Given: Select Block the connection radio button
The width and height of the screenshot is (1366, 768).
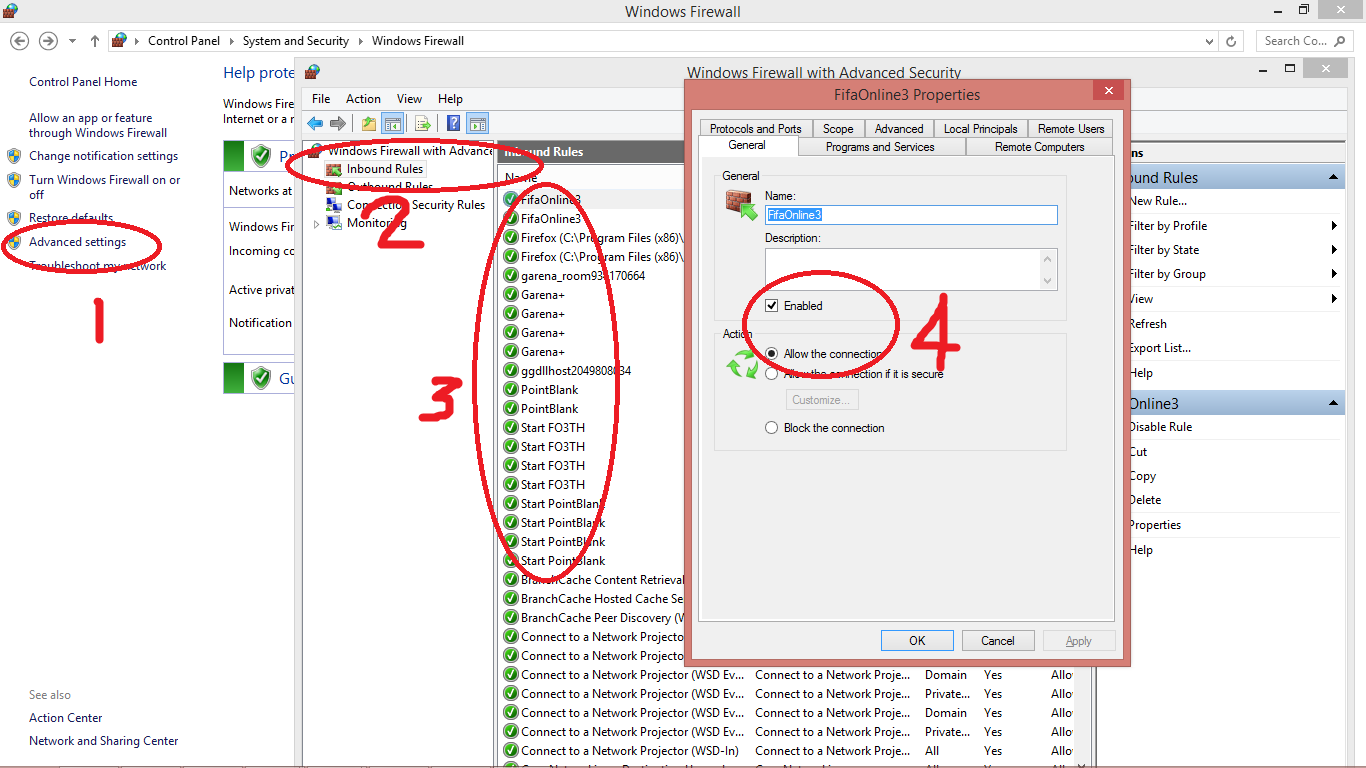Looking at the screenshot, I should pyautogui.click(x=771, y=428).
